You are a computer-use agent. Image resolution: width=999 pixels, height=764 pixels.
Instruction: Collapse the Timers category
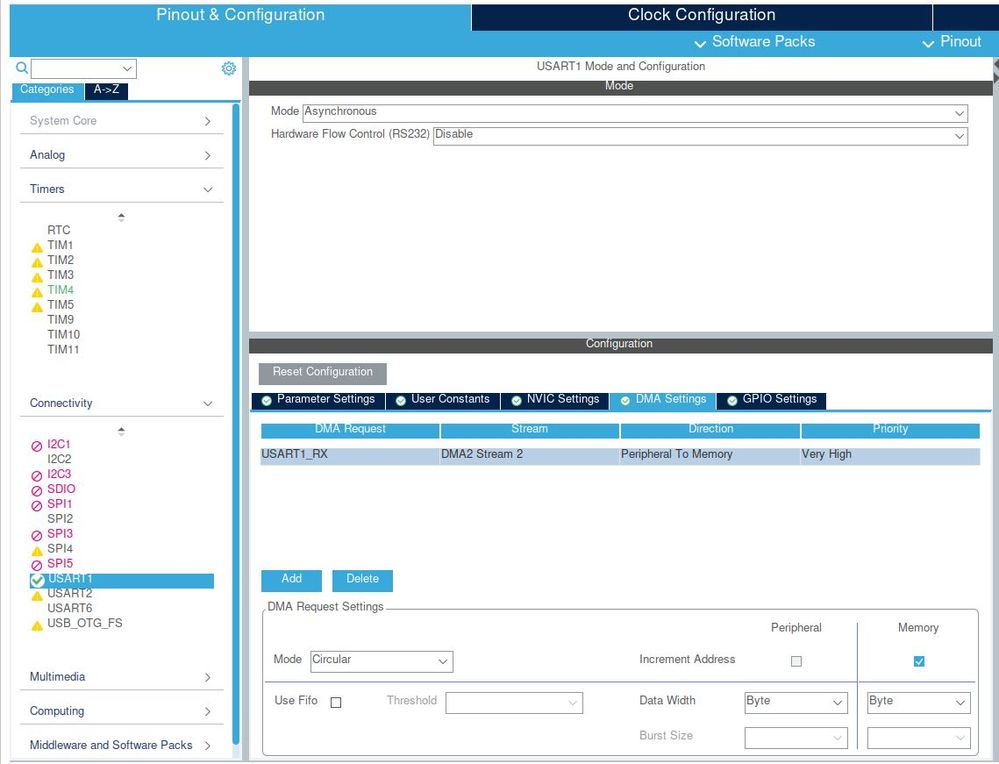[121, 189]
